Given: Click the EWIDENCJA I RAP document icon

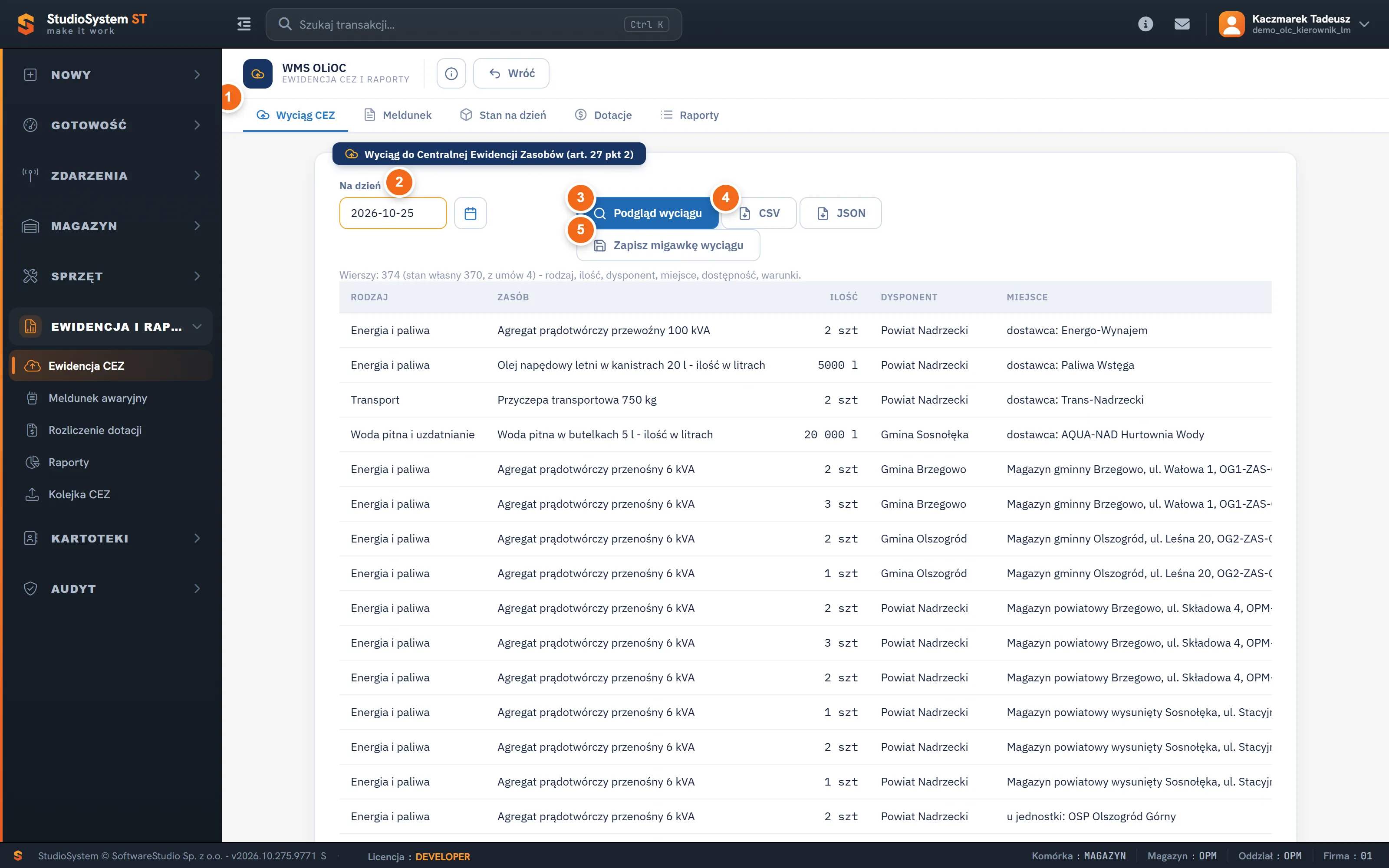Looking at the screenshot, I should tap(30, 327).
